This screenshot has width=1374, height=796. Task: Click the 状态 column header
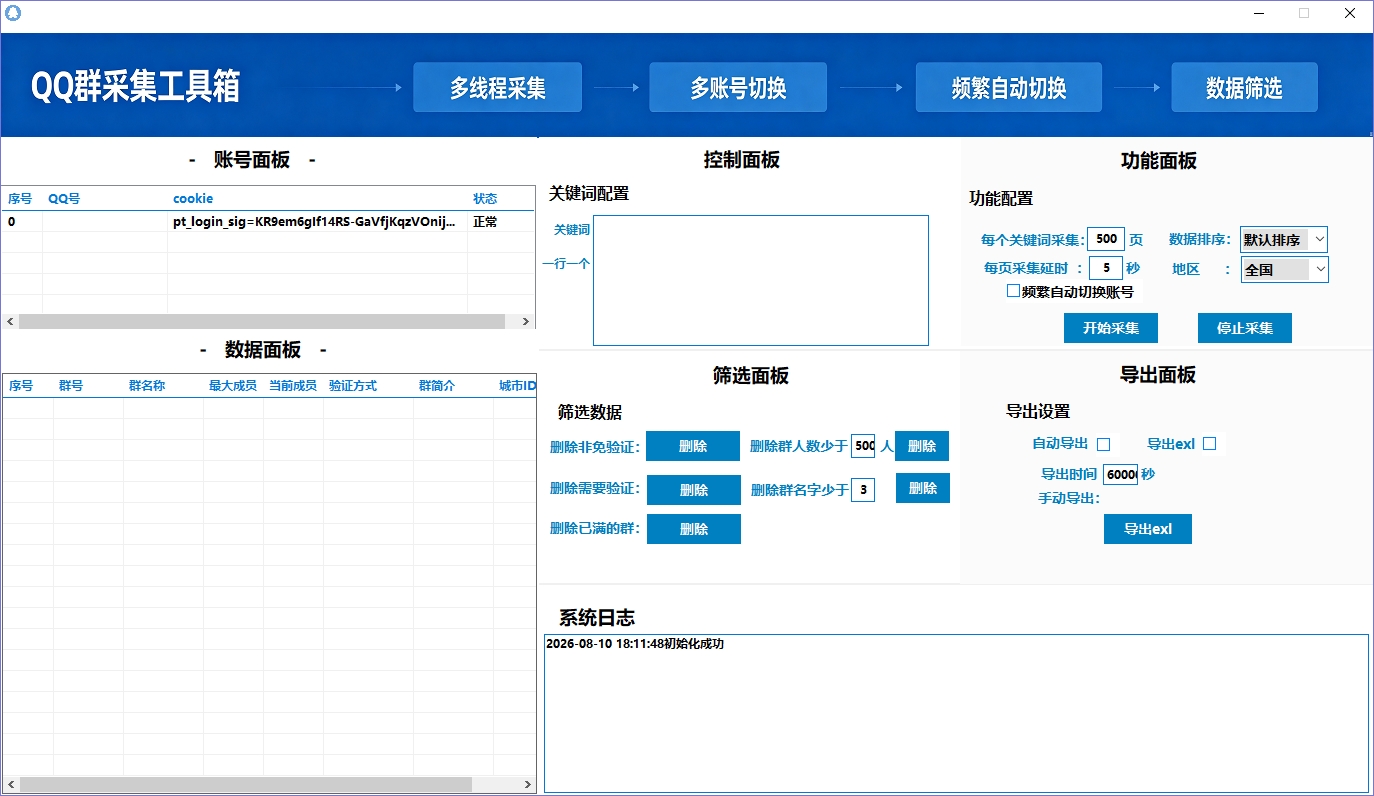(x=501, y=198)
